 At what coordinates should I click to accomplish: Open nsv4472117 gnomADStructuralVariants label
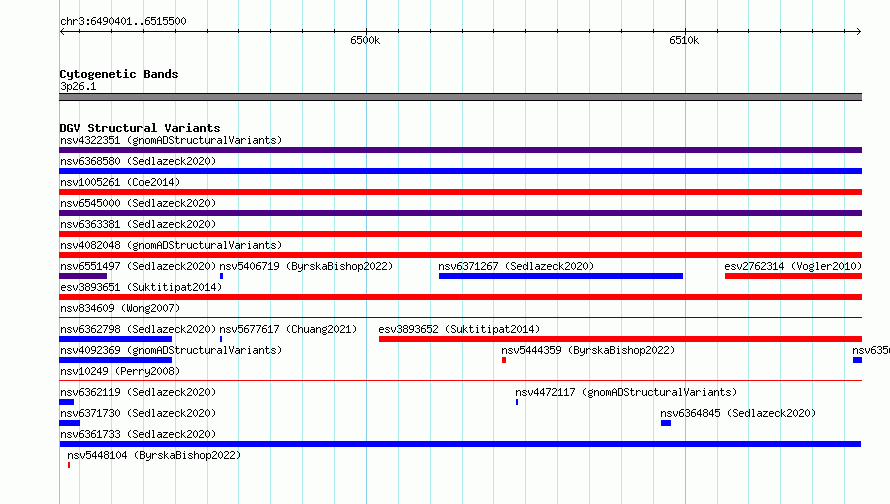[x=626, y=392]
